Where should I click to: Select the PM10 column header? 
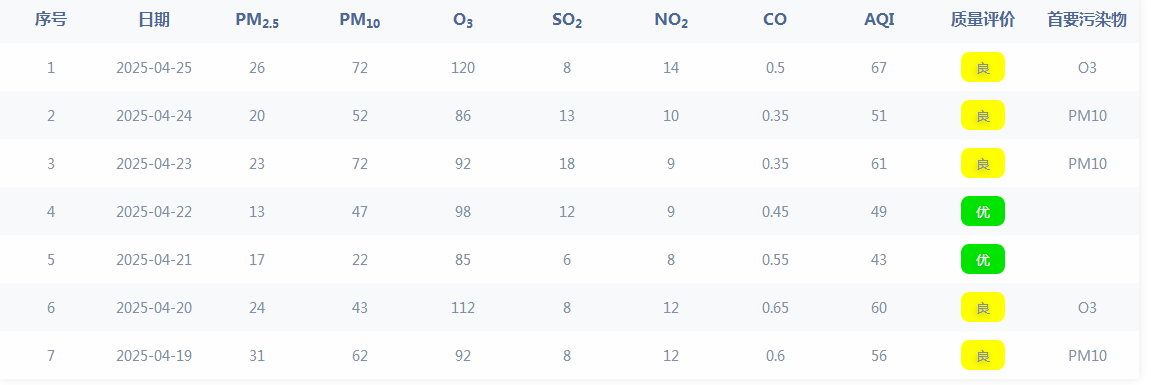[360, 21]
